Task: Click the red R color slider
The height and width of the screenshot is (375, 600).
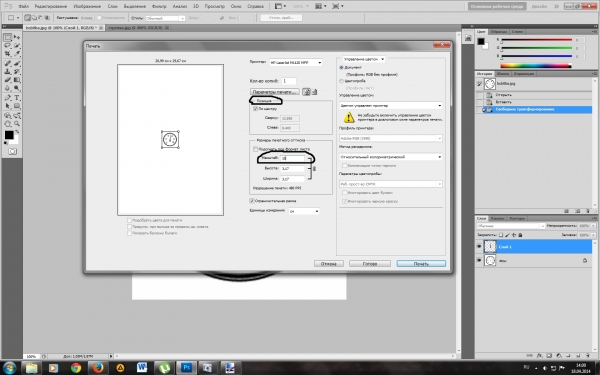Action: (x=536, y=40)
